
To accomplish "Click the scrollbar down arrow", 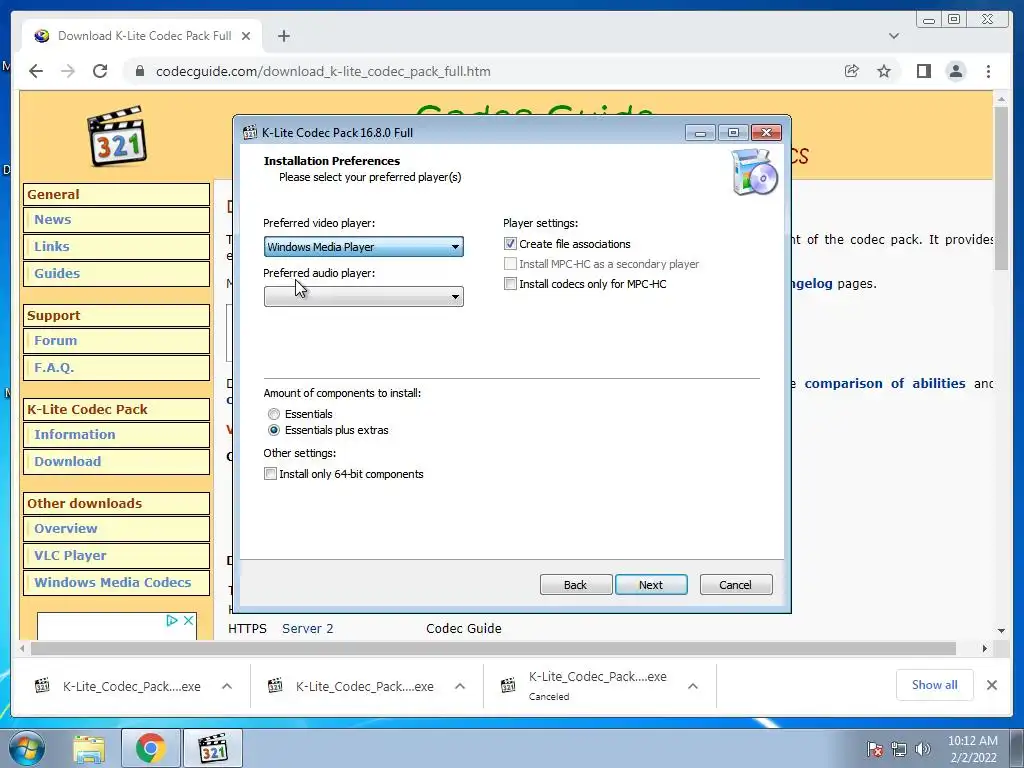I will tap(1001, 631).
